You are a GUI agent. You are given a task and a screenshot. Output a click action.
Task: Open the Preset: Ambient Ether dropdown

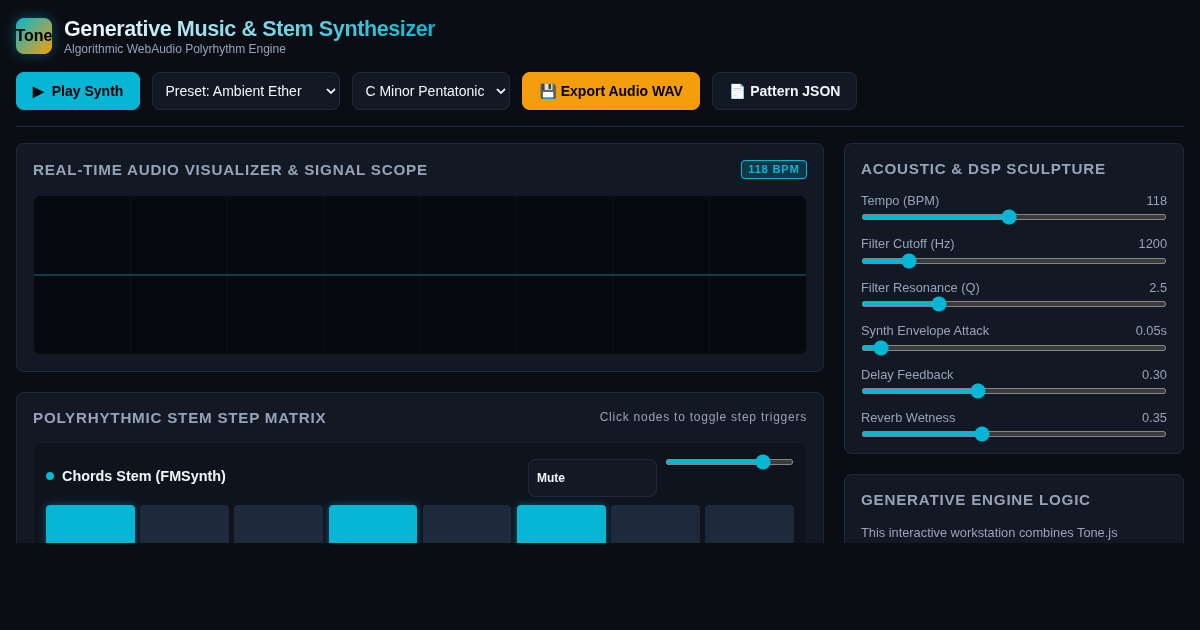[246, 91]
